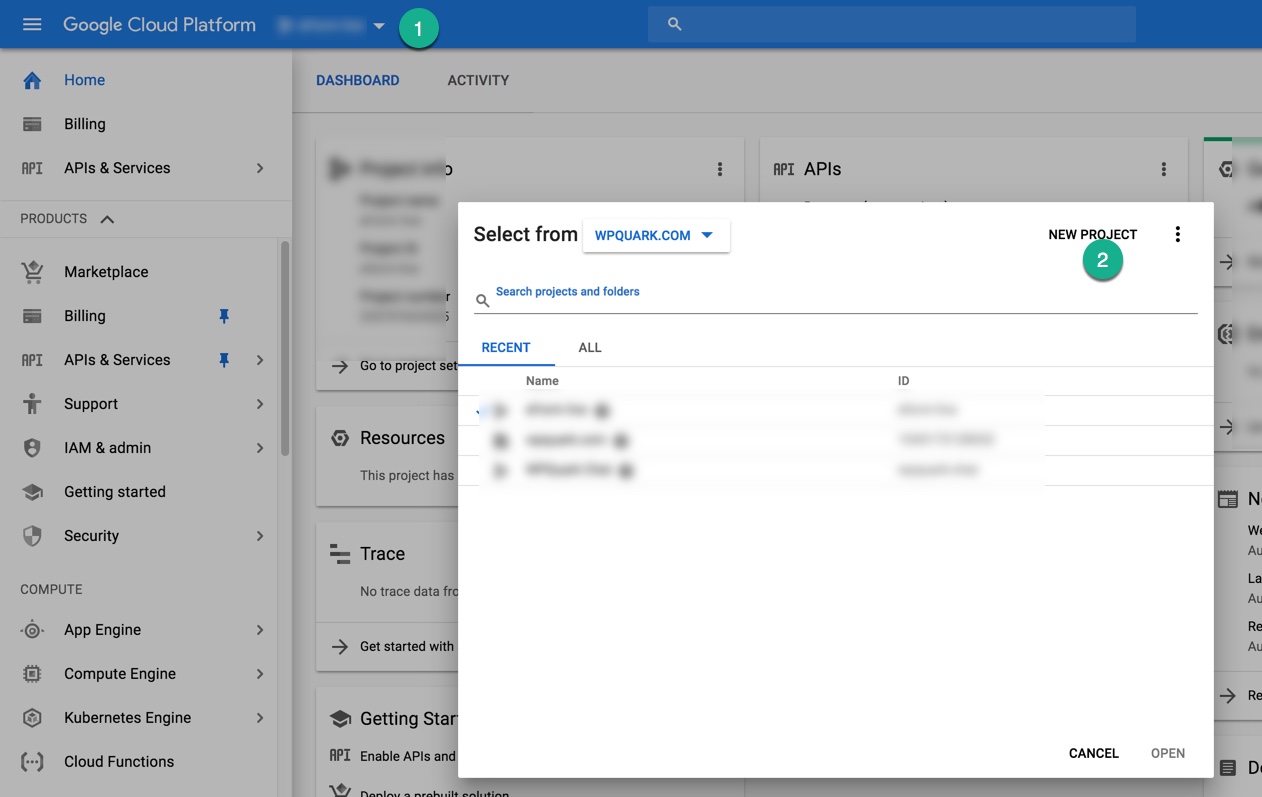Click the arrow next to Go to project settings
This screenshot has width=1262, height=797.
pos(340,366)
